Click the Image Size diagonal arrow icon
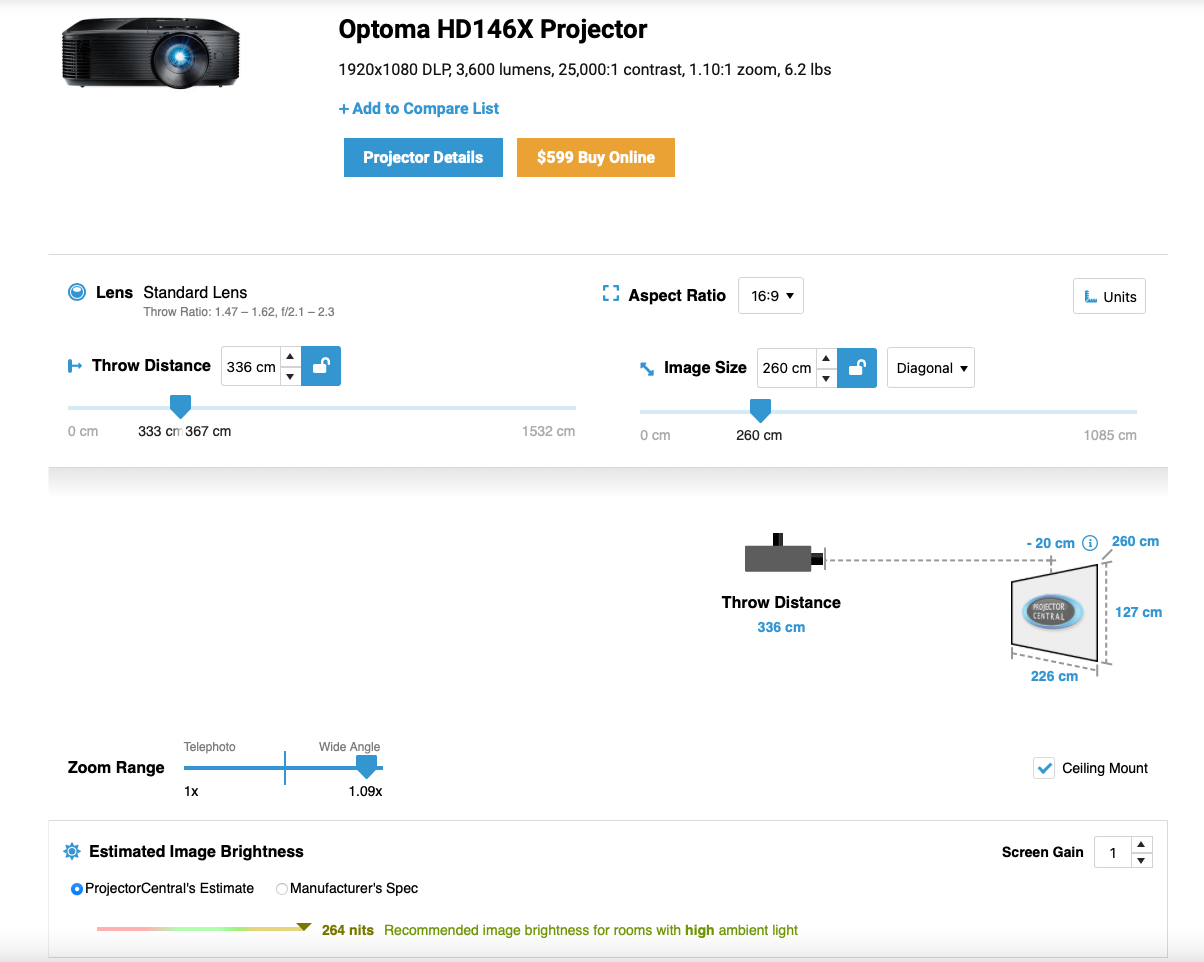Screen dimensions: 1204x962 pos(647,369)
